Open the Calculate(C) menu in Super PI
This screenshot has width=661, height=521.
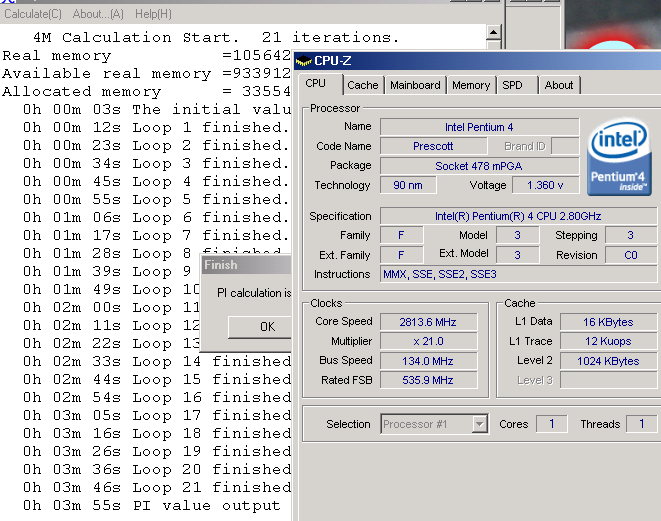click(32, 14)
